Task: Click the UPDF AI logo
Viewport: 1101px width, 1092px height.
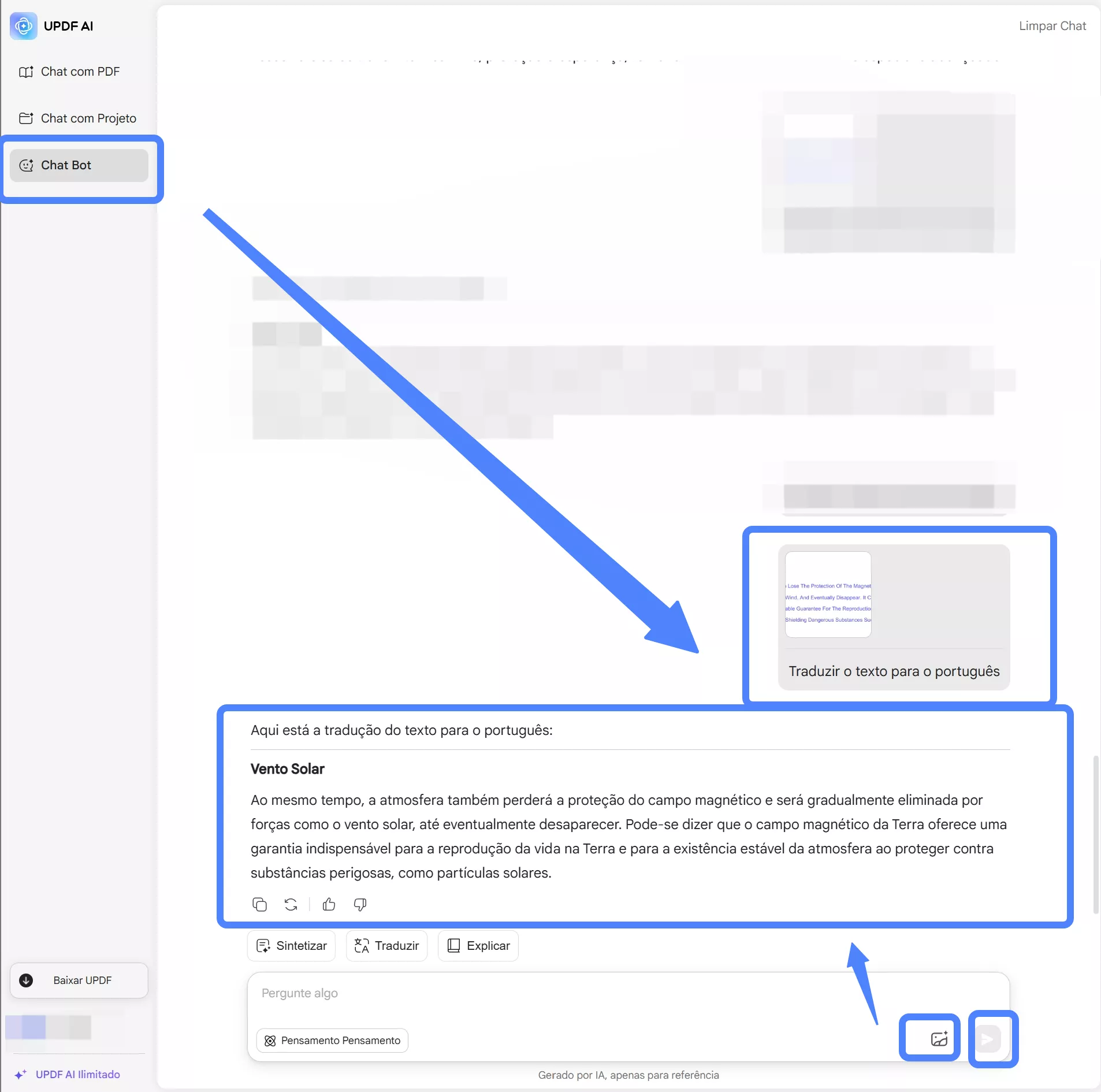Action: tap(23, 25)
